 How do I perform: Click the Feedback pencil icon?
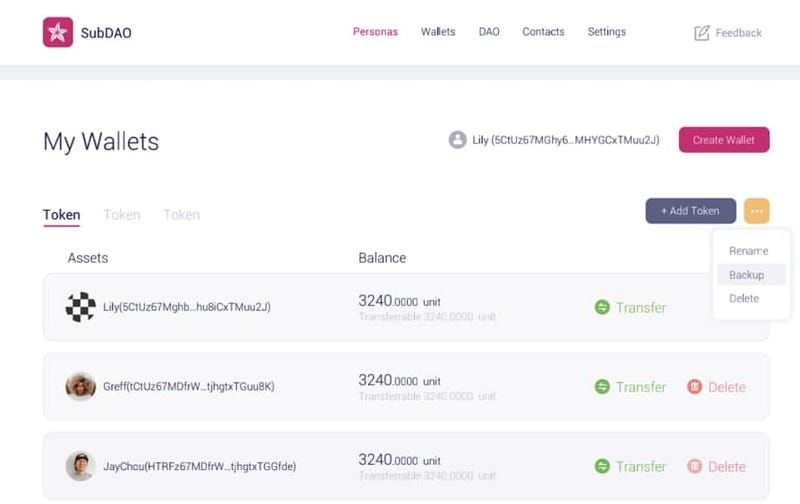pos(702,33)
